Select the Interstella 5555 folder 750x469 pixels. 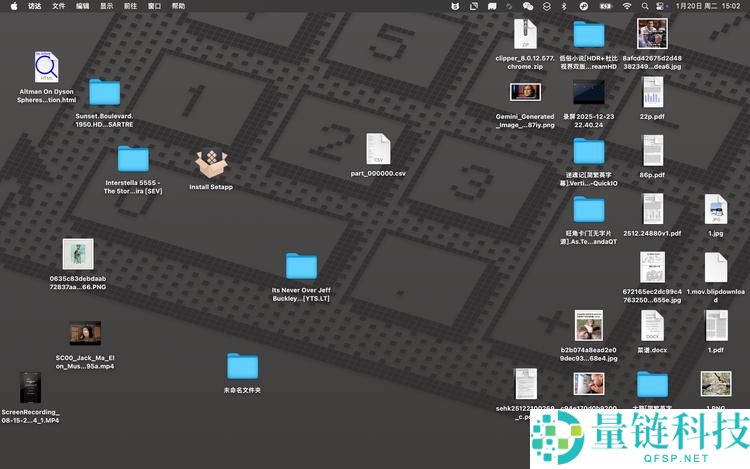click(133, 159)
